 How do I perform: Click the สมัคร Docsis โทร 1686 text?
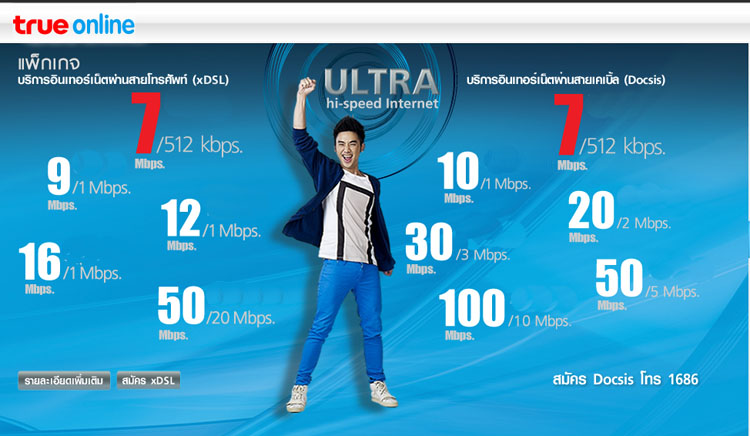pos(625,380)
